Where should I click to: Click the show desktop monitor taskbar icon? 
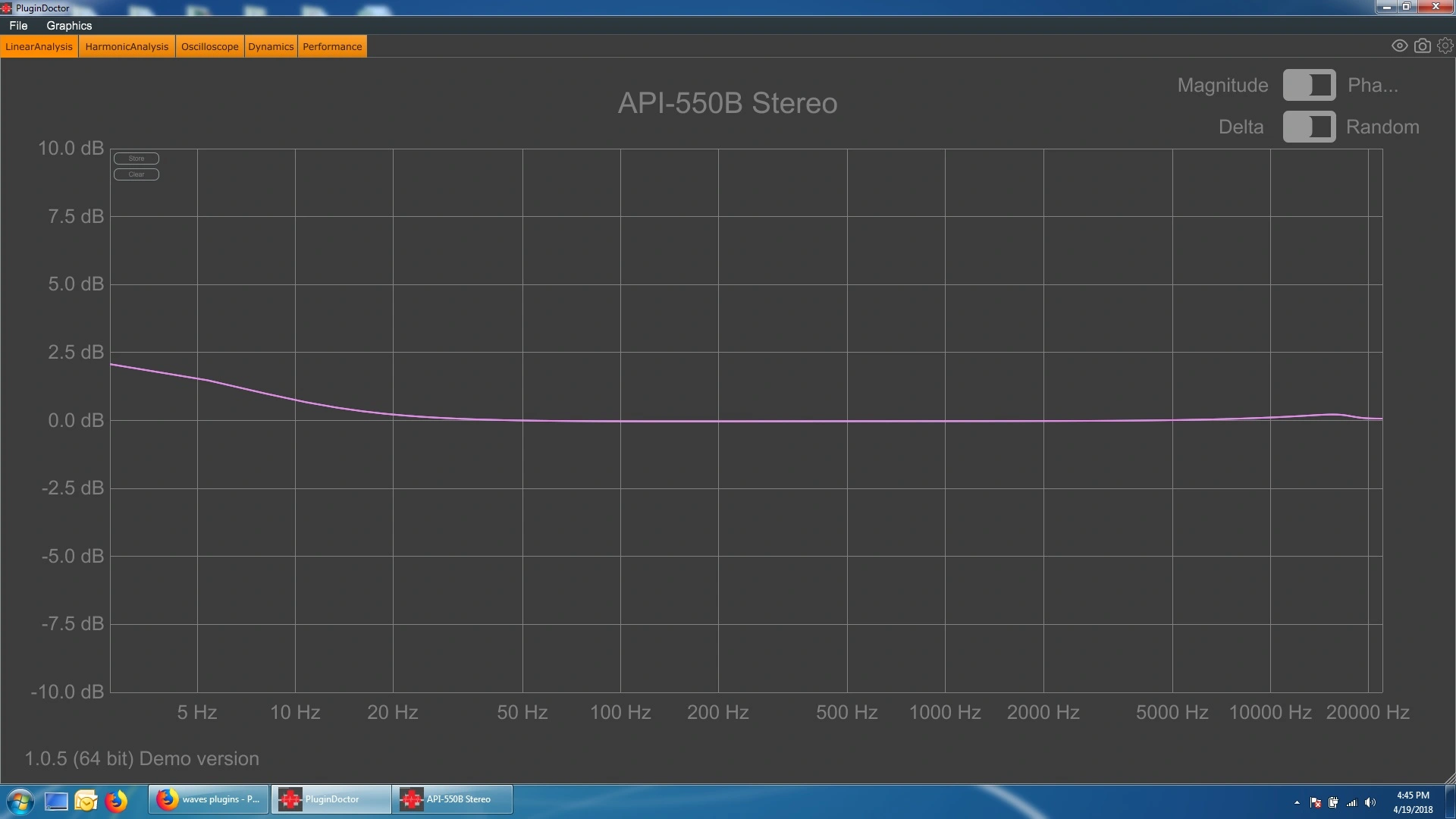[x=56, y=801]
